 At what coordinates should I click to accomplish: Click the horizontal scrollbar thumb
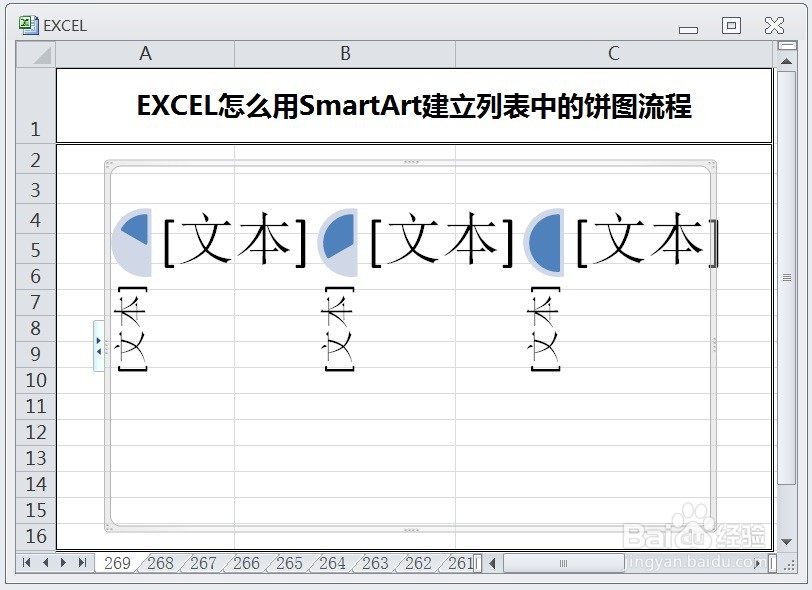pyautogui.click(x=564, y=563)
